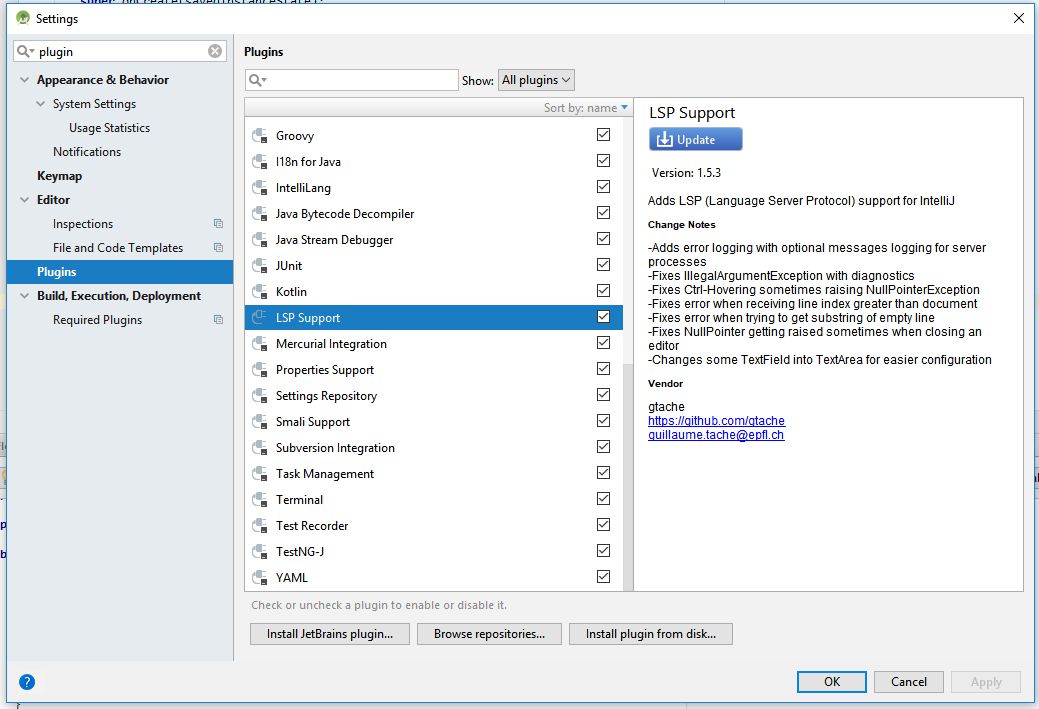1039x709 pixels.
Task: Click the Test Recorder plugin icon
Action: click(x=260, y=525)
